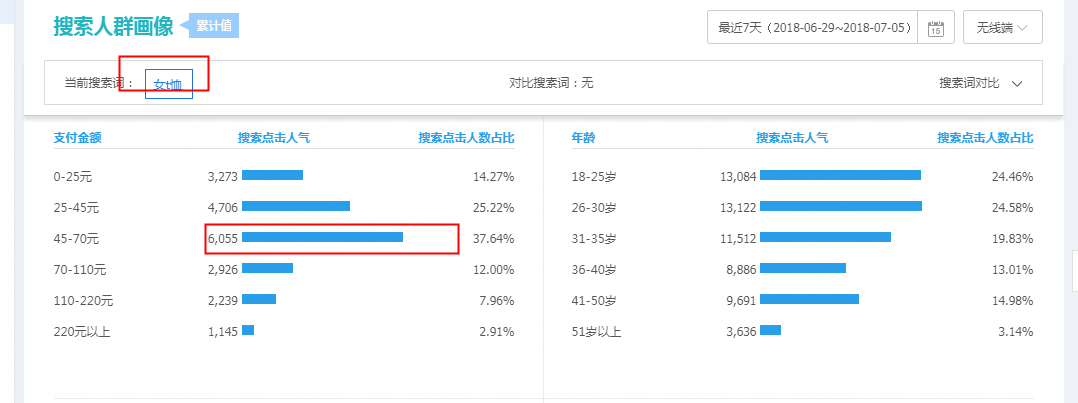Screen dimensions: 1078x403
Task: Select the 0-25元 row label
Action: click(76, 176)
